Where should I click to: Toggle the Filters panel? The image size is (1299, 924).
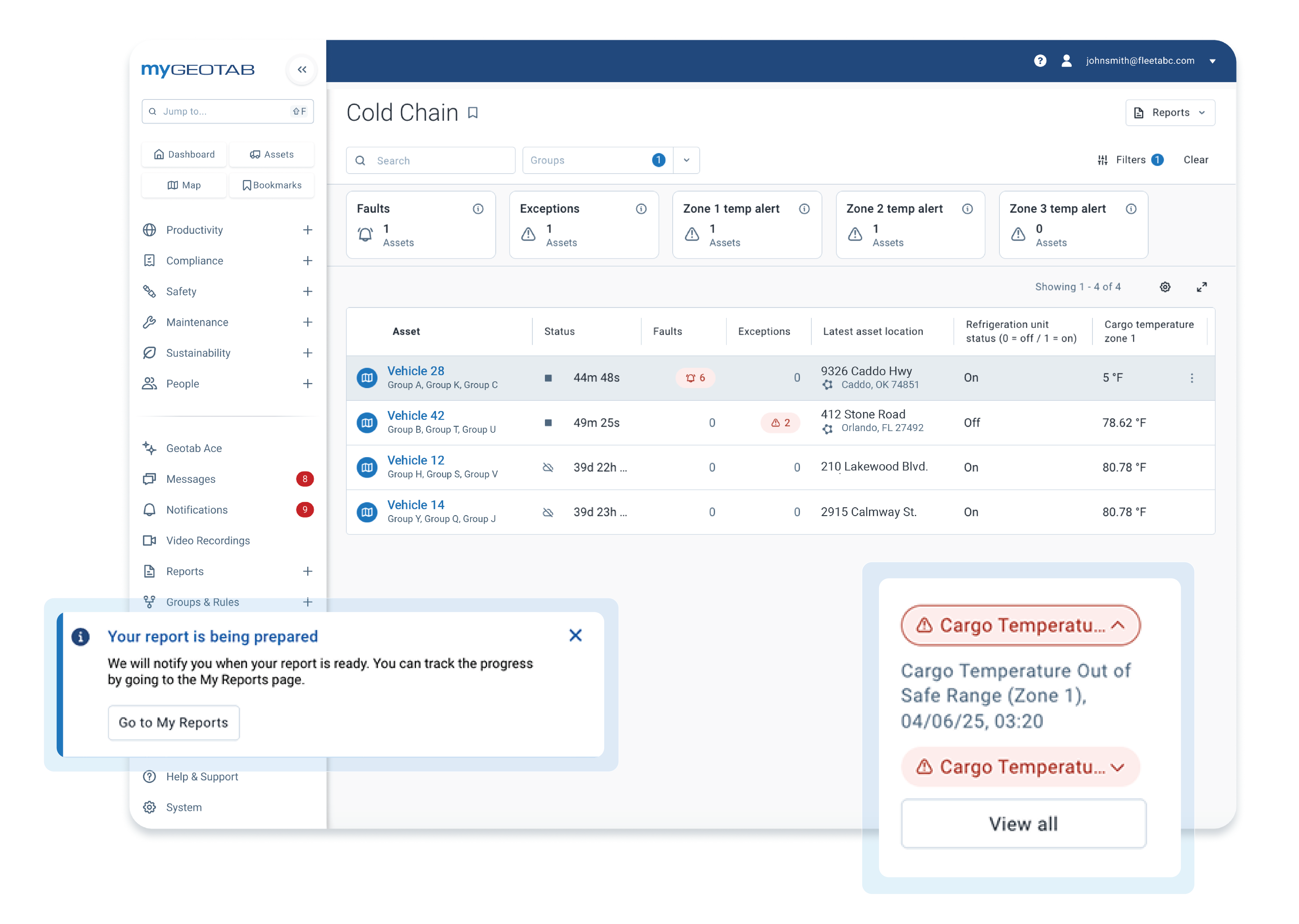coord(1131,160)
